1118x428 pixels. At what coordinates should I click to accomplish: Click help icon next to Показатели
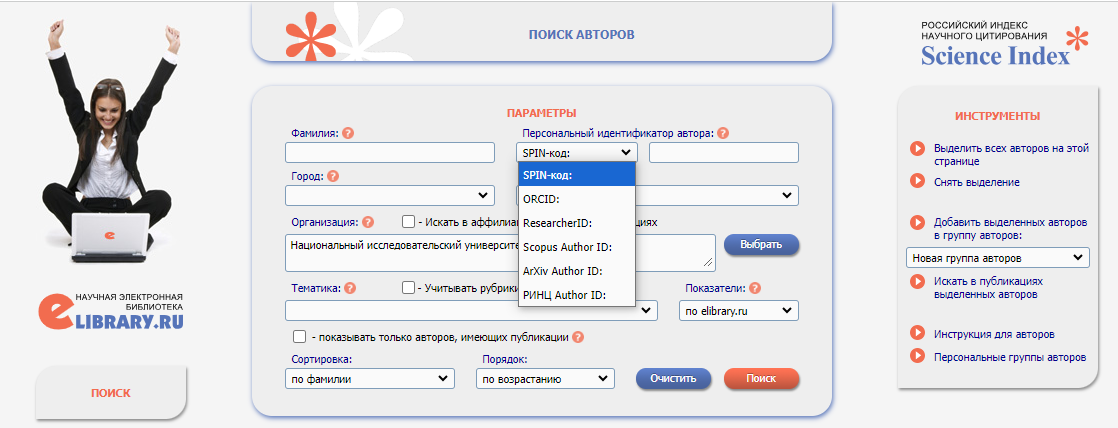(754, 288)
